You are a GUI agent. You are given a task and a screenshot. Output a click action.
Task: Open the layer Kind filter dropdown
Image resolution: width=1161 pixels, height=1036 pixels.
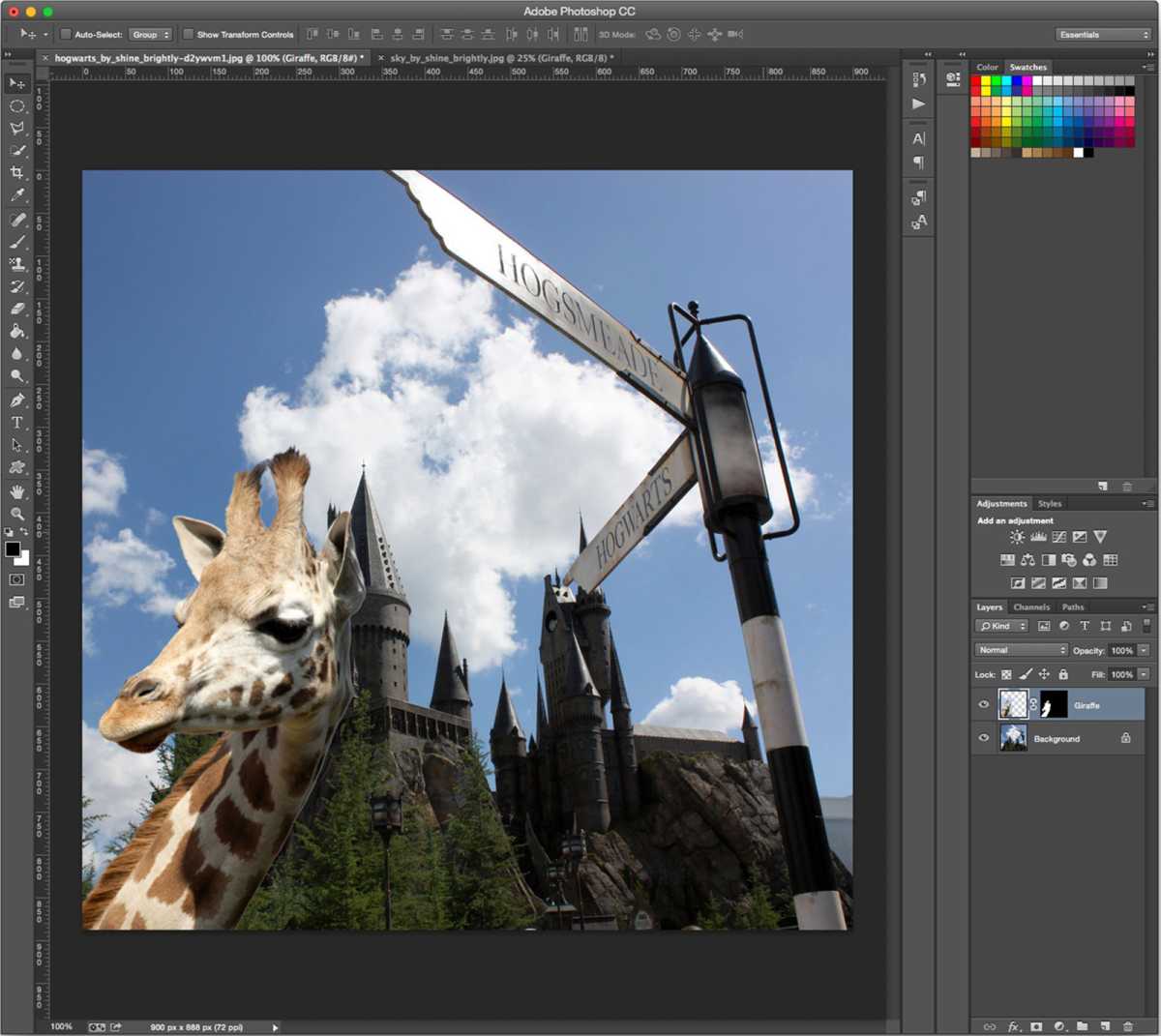(1002, 626)
